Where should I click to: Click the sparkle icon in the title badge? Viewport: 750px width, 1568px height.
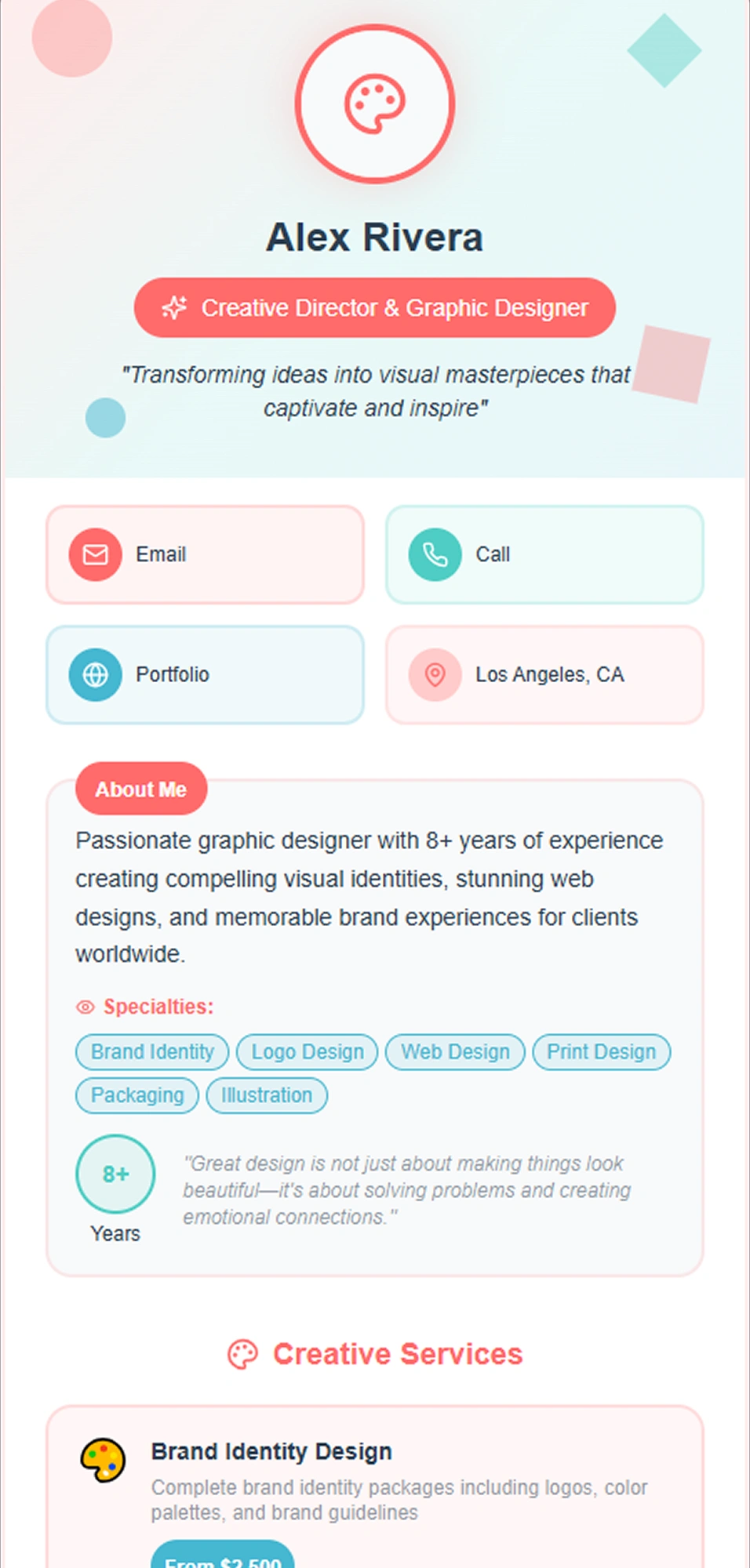tap(174, 308)
